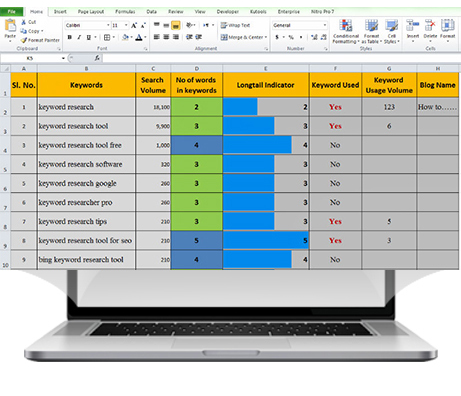This screenshot has width=461, height=396.
Task: Select the Format Painter tool
Action: (40, 40)
